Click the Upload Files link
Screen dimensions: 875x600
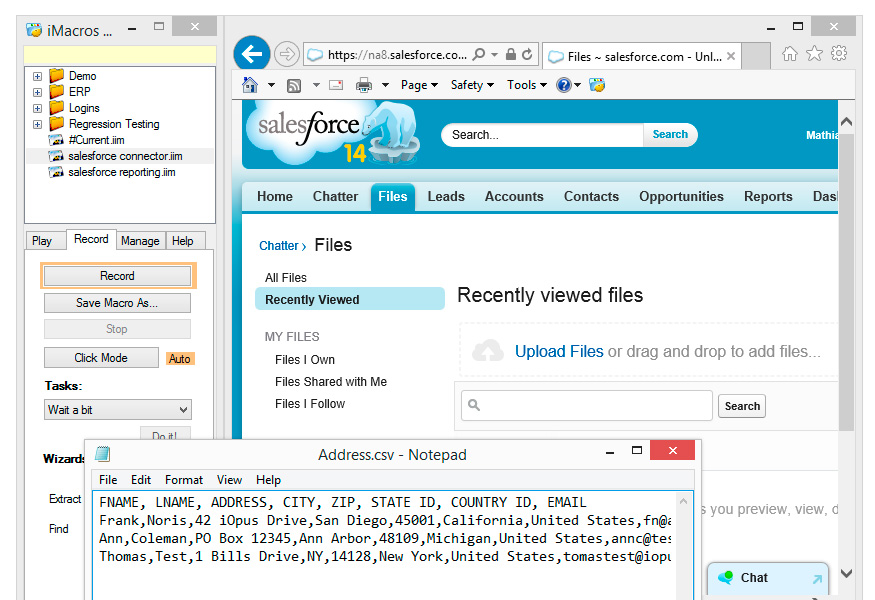(559, 351)
